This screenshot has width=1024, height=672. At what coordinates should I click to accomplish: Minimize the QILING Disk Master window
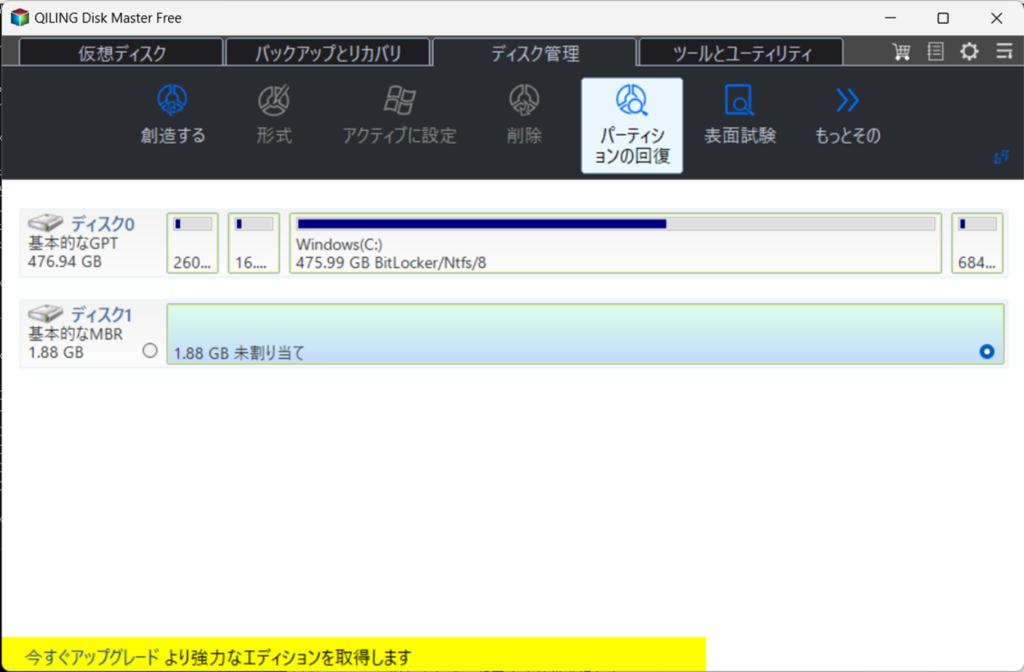[890, 18]
